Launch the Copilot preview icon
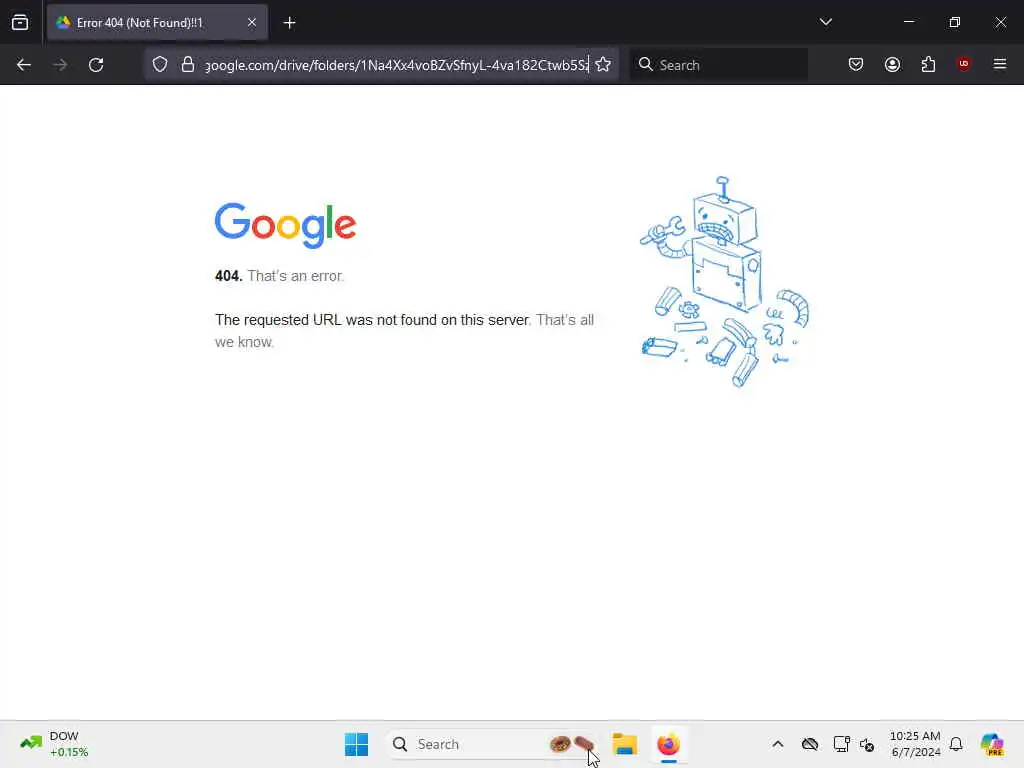This screenshot has height=768, width=1024. pyautogui.click(x=992, y=744)
